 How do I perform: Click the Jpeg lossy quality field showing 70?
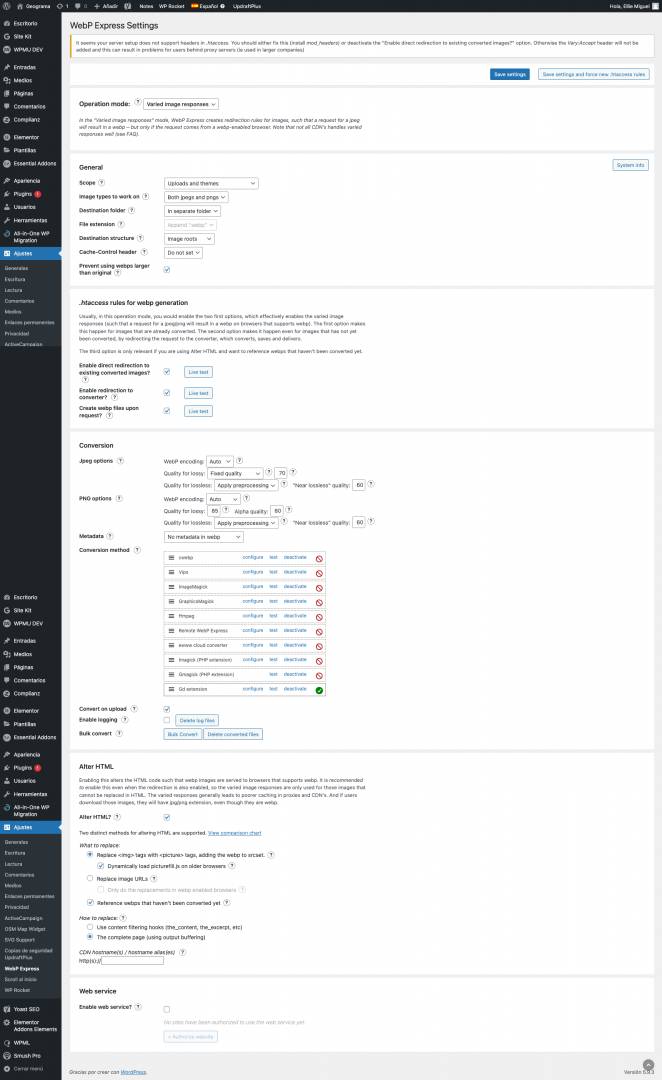pyautogui.click(x=281, y=473)
